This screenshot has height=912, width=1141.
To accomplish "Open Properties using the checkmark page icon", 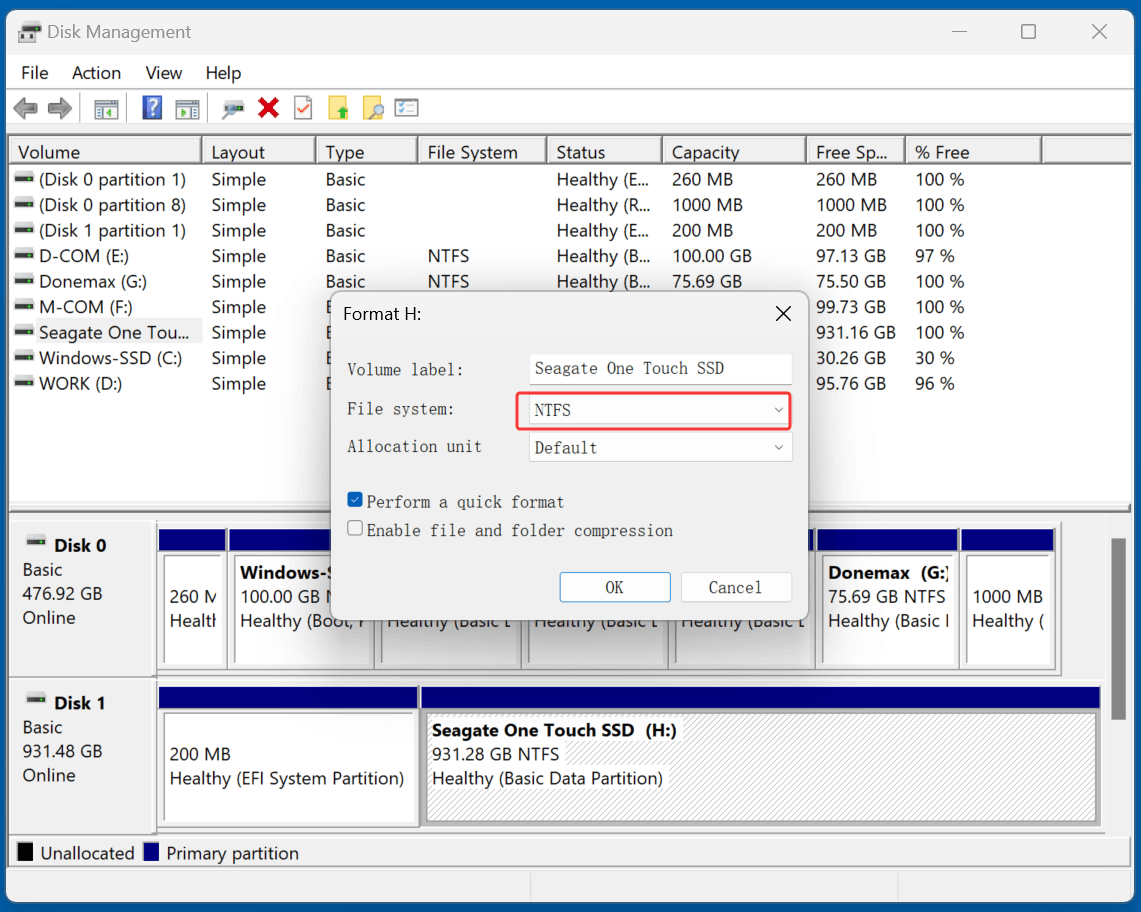I will [303, 108].
